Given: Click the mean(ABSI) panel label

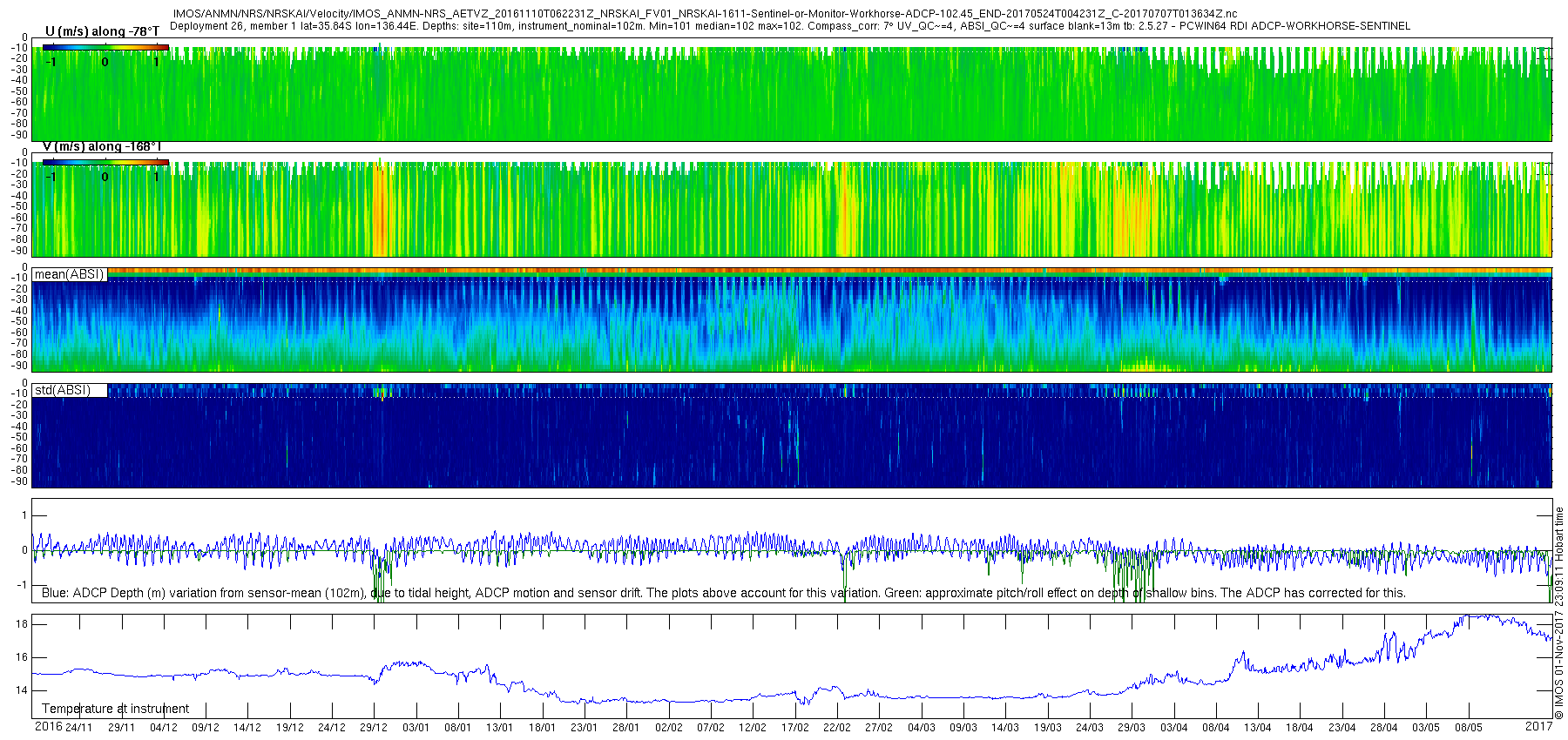Looking at the screenshot, I should pos(70,274).
